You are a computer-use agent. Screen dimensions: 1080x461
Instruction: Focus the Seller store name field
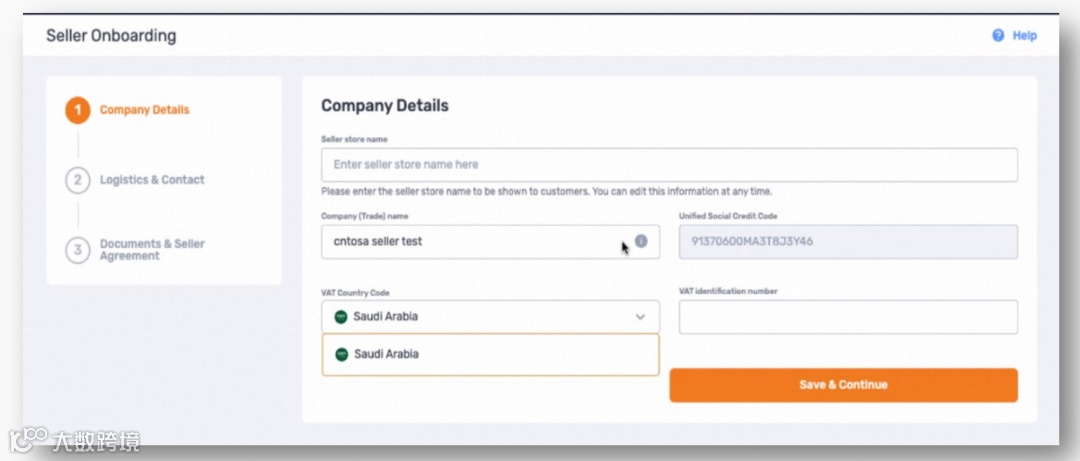click(669, 165)
